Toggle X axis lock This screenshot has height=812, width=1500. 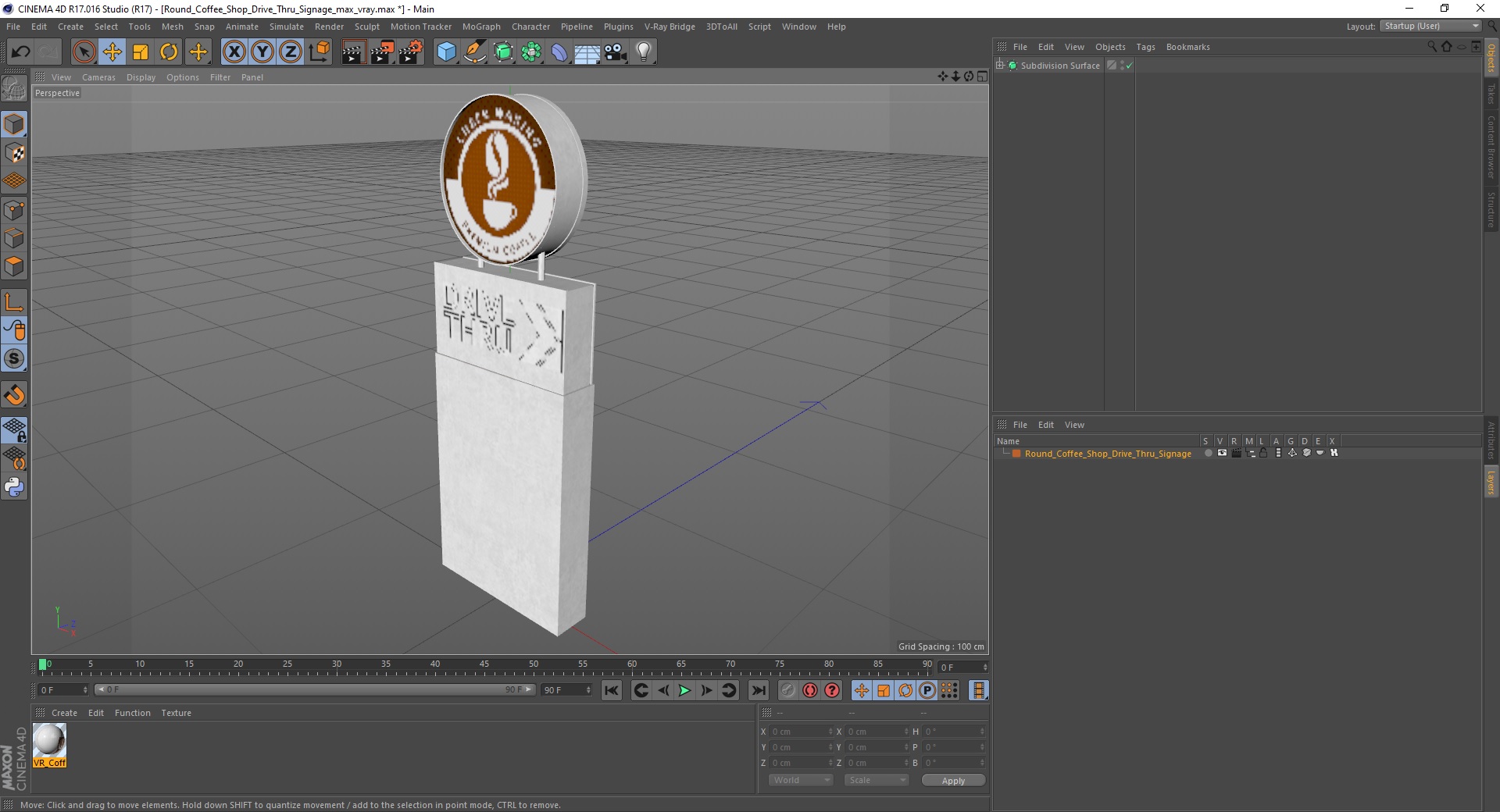coord(234,52)
